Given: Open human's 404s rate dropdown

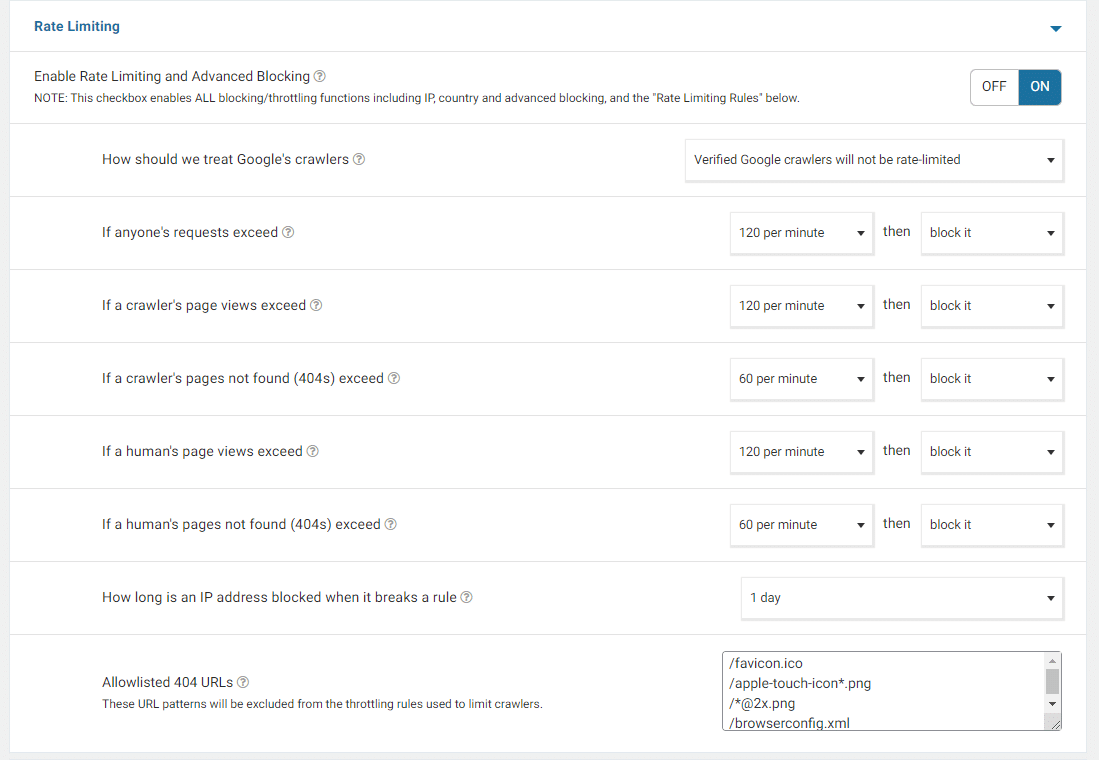Looking at the screenshot, I should pos(802,524).
